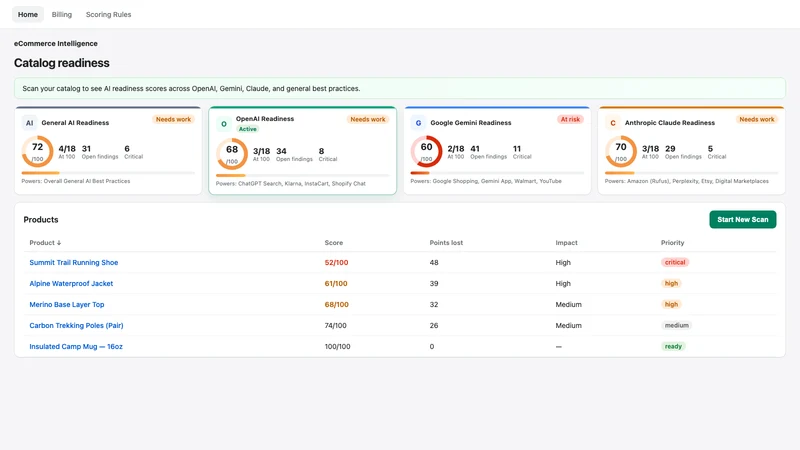This screenshot has height=450, width=800.
Task: Click the General AI Readiness AI icon
Action: click(x=29, y=123)
